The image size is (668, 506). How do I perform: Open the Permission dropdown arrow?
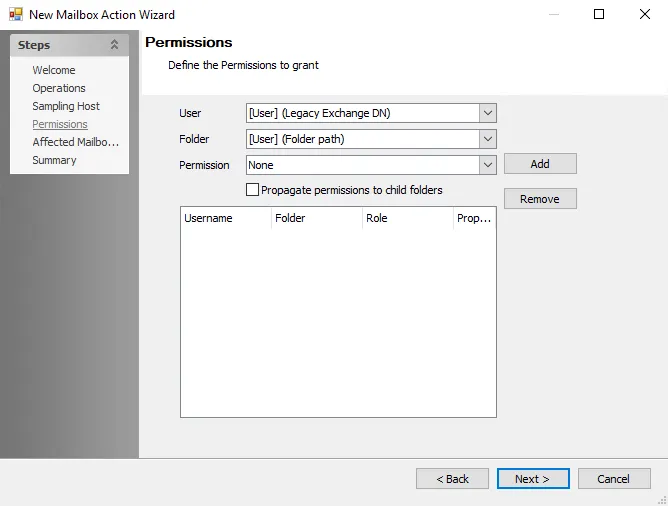[488, 165]
